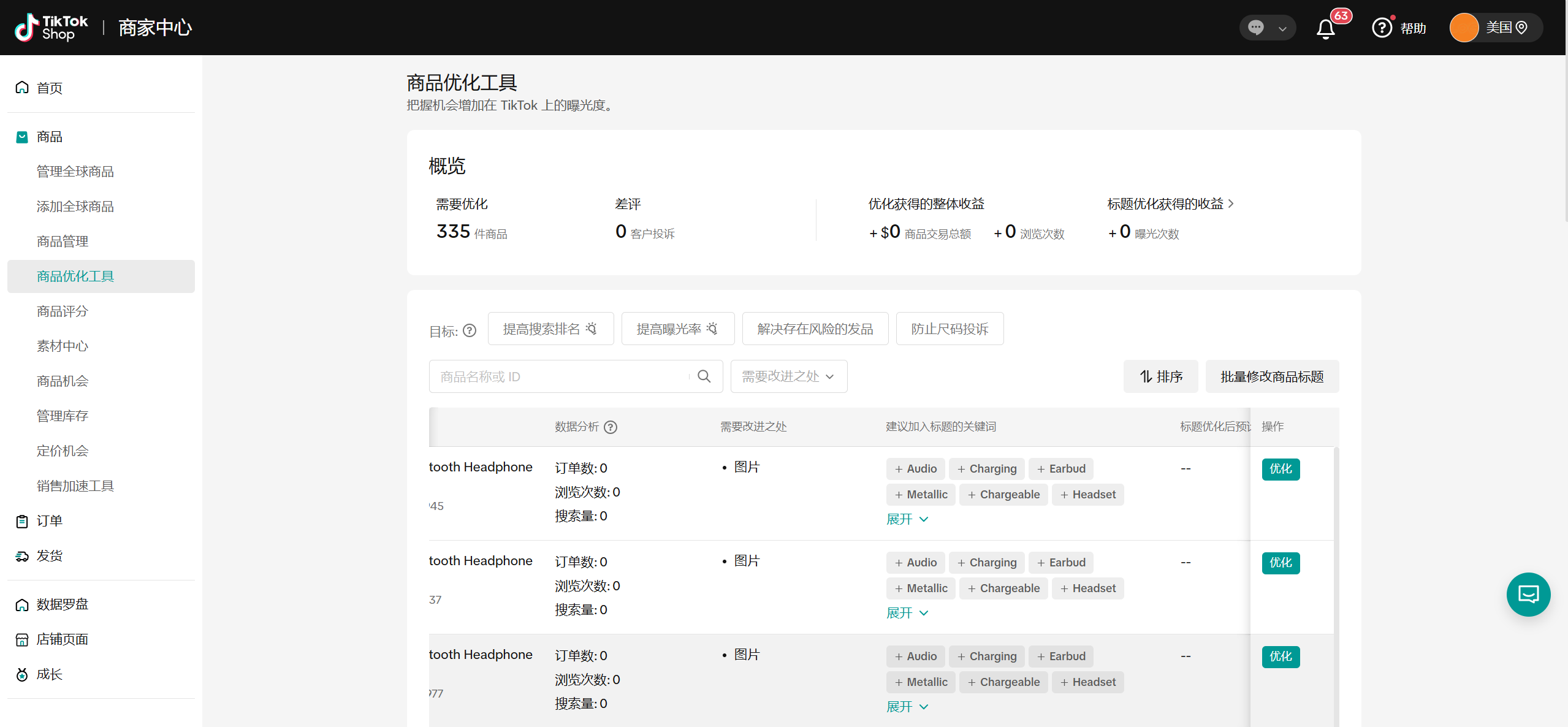Click the chat messages icon in top bar

[x=1256, y=28]
